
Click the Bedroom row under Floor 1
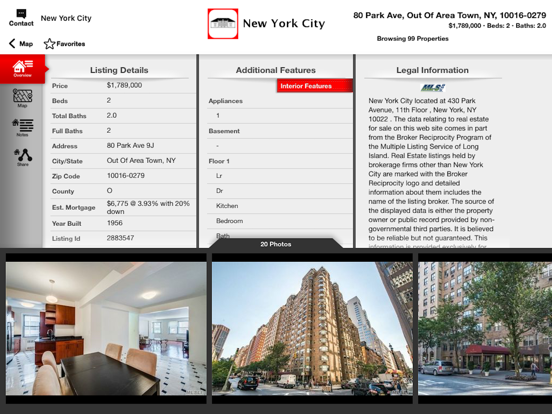point(230,221)
